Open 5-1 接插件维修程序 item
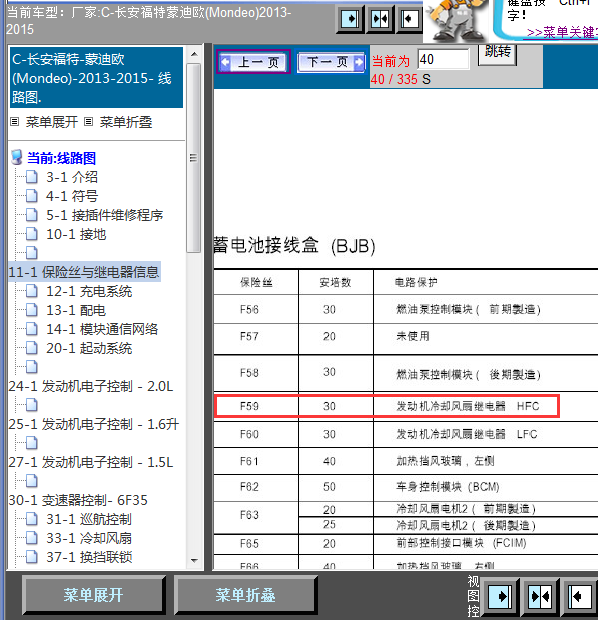The height and width of the screenshot is (620, 598). click(x=105, y=215)
